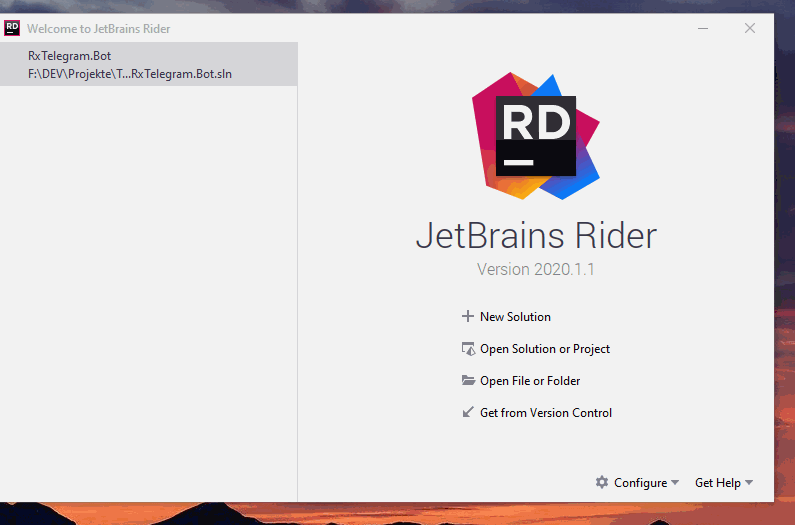
Task: Open the Configure menu
Action: click(640, 483)
